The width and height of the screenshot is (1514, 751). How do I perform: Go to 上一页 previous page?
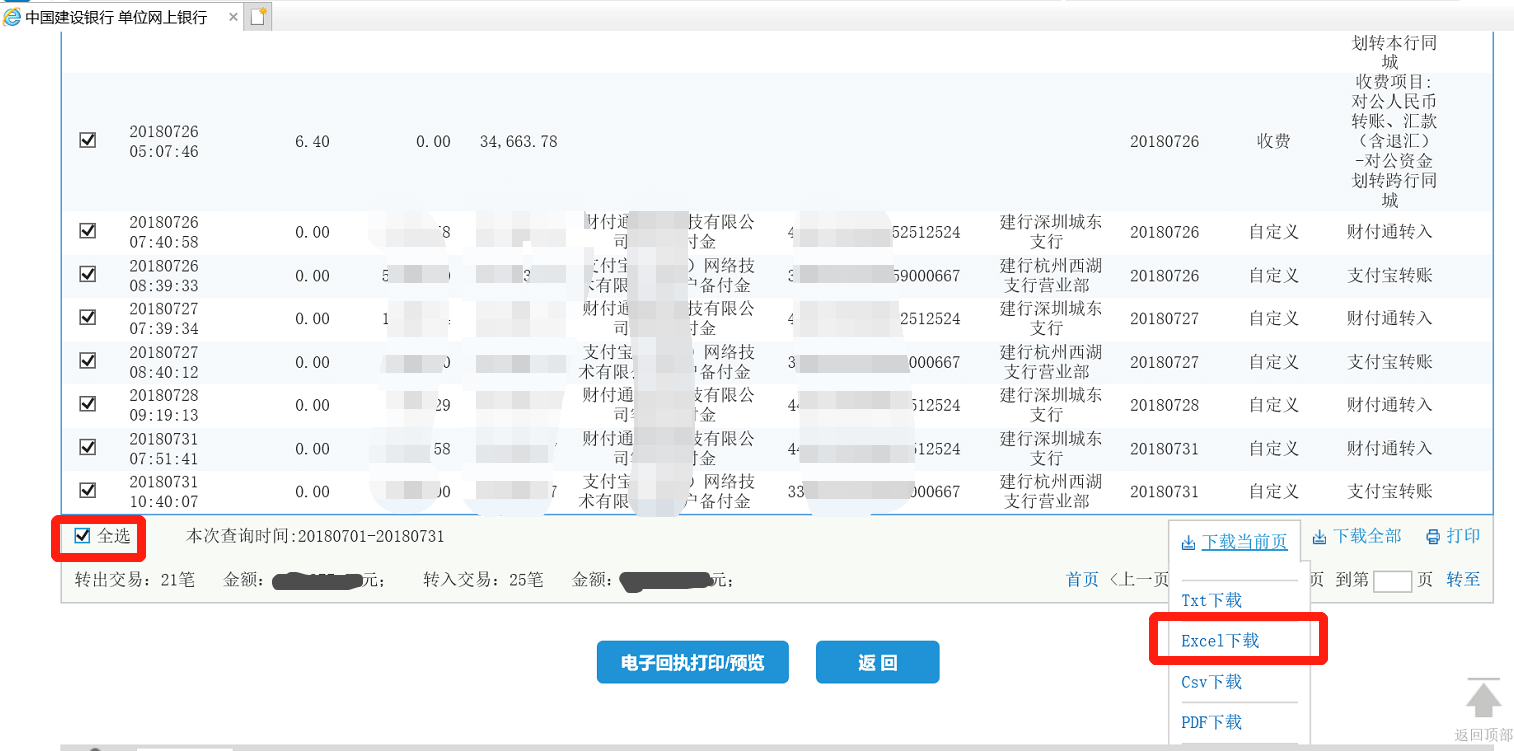pyautogui.click(x=1138, y=580)
